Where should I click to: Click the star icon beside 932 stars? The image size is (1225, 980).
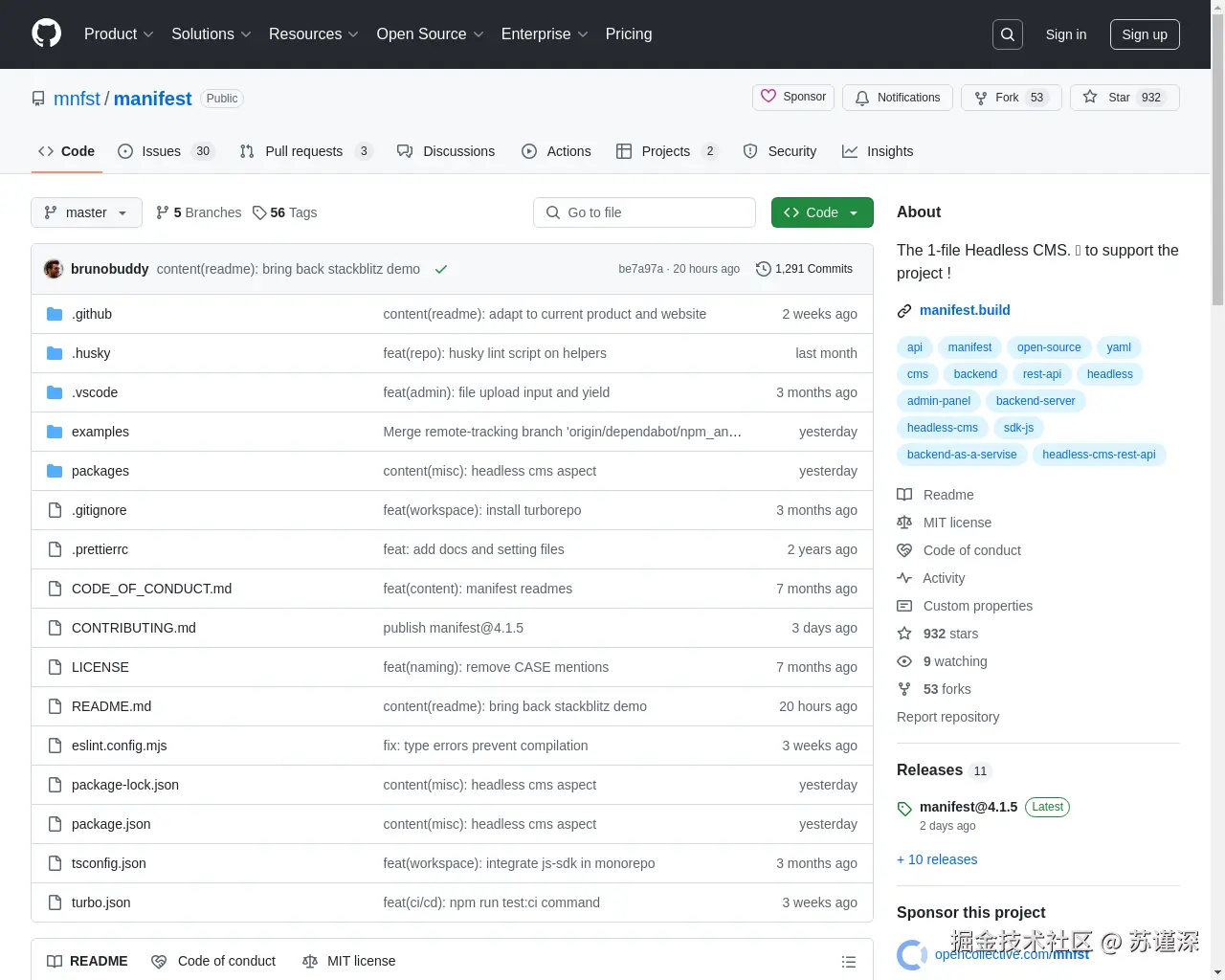(904, 634)
